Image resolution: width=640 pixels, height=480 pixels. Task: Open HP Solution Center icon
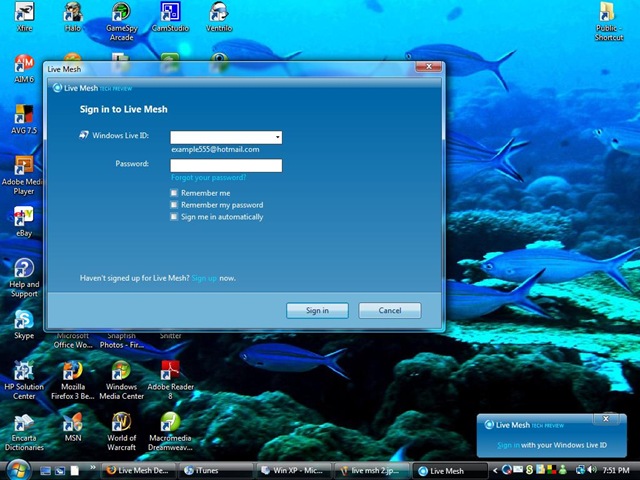click(x=24, y=380)
